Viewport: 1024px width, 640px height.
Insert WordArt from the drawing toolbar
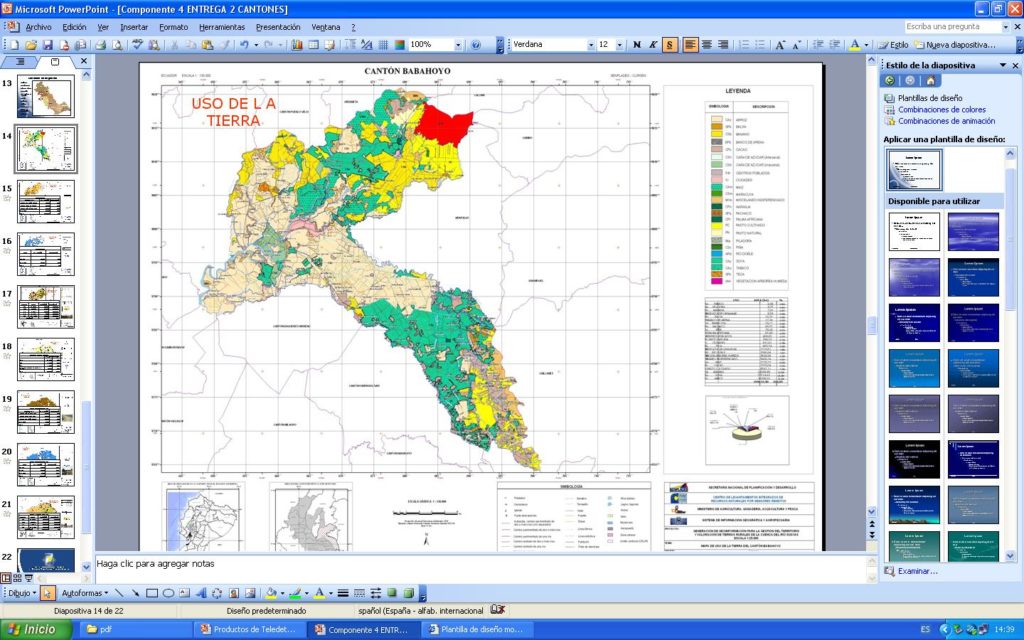click(x=201, y=593)
